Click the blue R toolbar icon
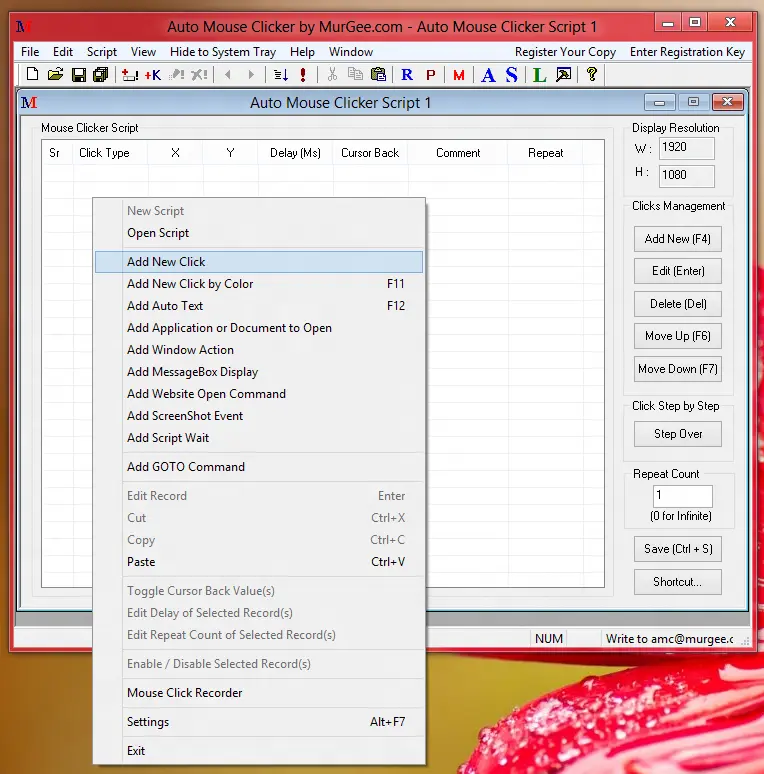764x774 pixels. click(x=407, y=75)
